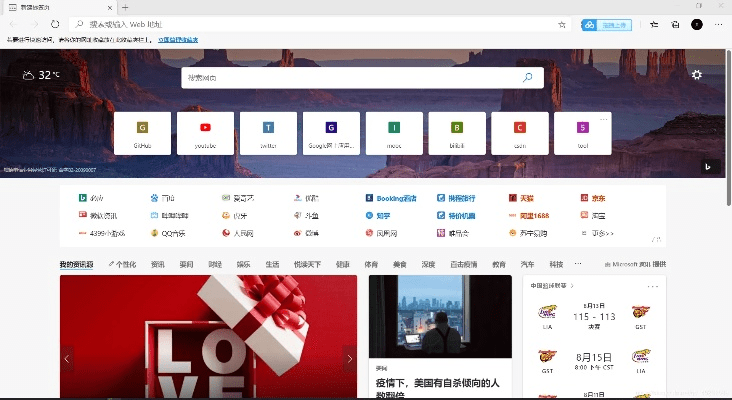The image size is (732, 400).
Task: Open the 人民网 link
Action: click(x=238, y=233)
